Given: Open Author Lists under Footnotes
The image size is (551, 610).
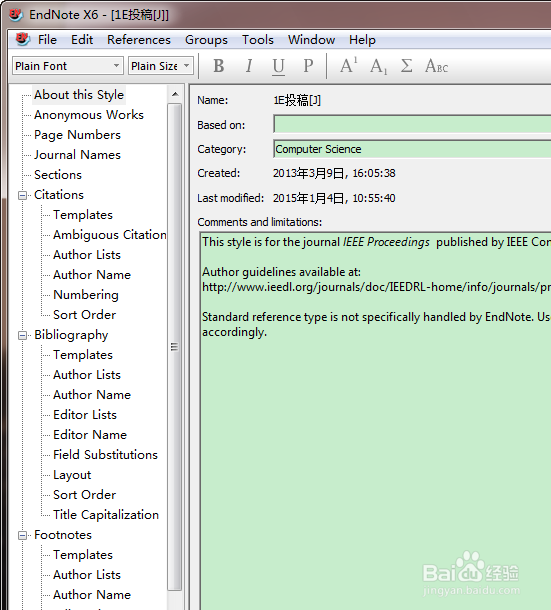Looking at the screenshot, I should pos(87,575).
